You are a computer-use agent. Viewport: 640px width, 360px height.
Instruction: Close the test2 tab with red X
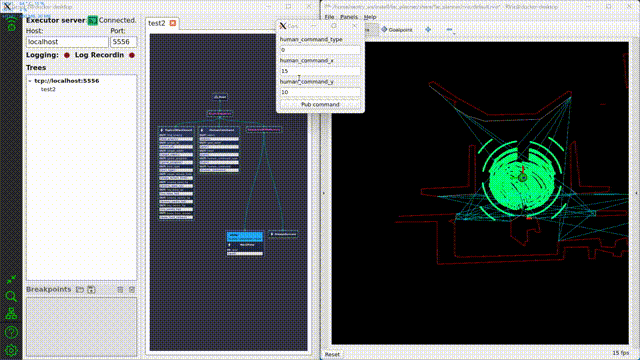pyautogui.click(x=173, y=23)
